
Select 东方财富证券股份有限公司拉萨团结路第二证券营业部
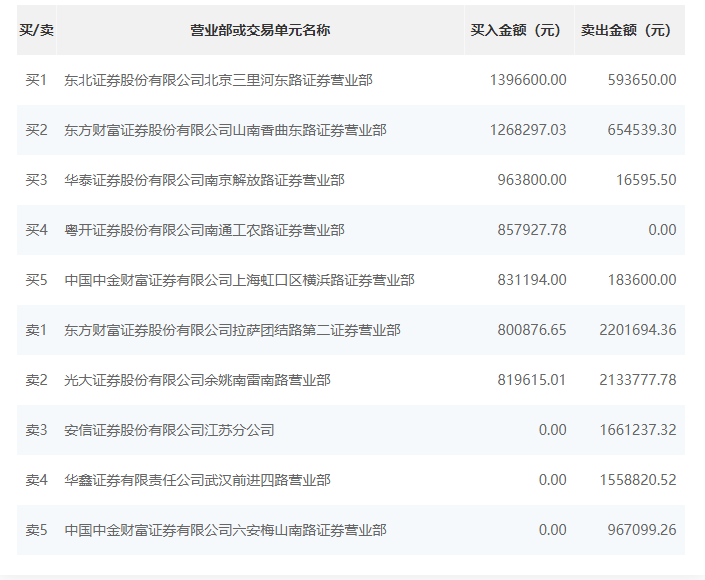coord(232,330)
